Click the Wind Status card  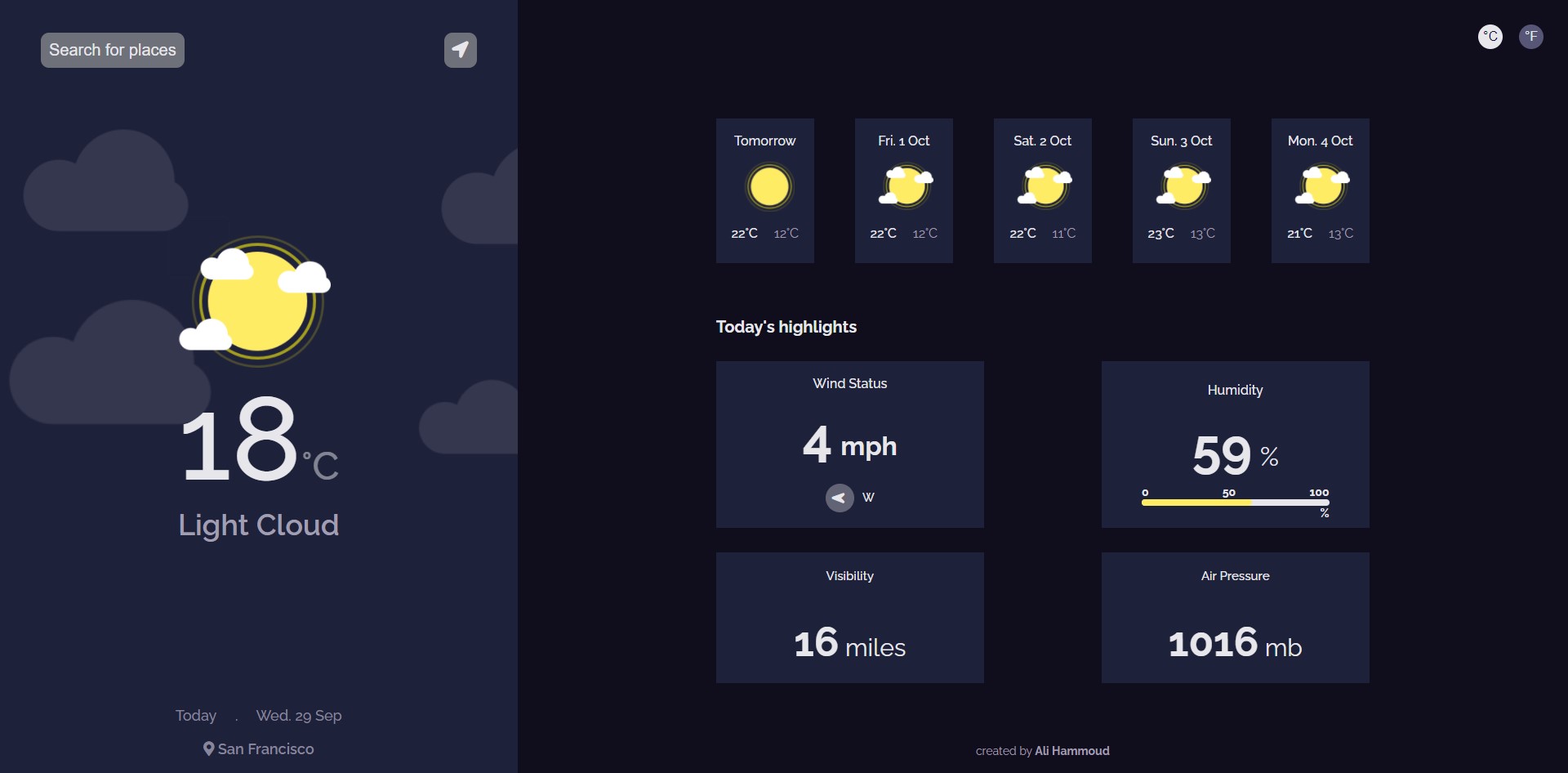click(x=849, y=445)
